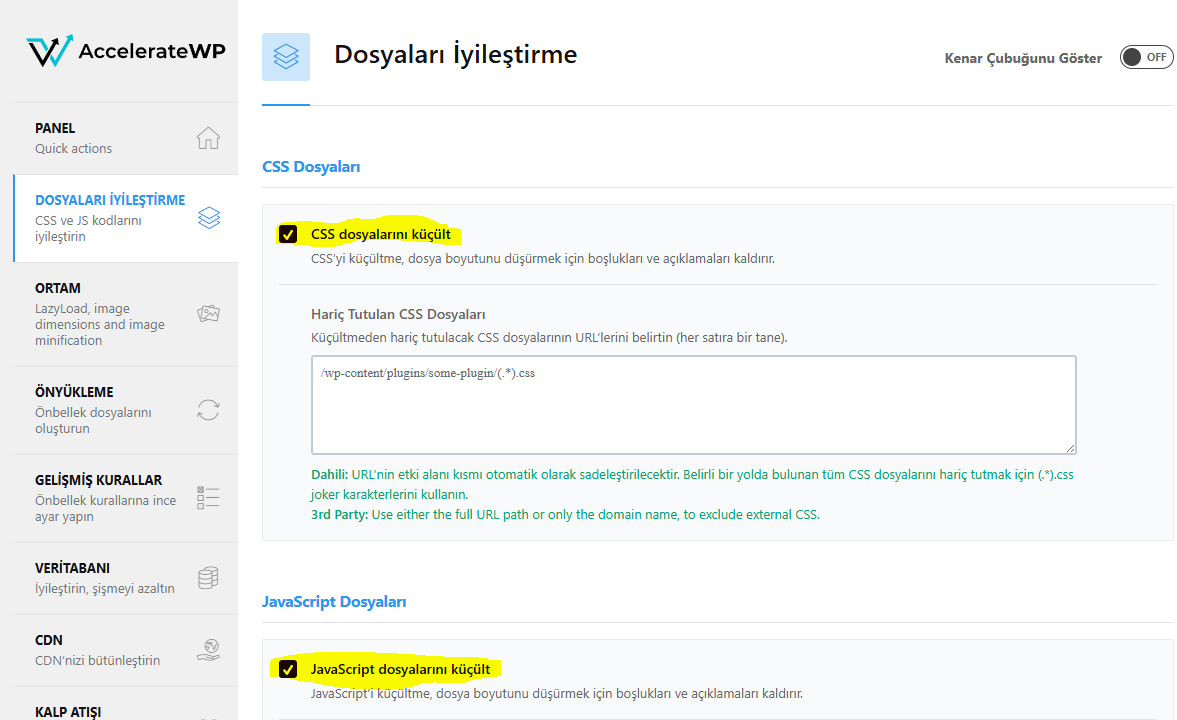The width and height of the screenshot is (1177, 720).
Task: Click the AccelerateWP logo
Action: (x=125, y=51)
